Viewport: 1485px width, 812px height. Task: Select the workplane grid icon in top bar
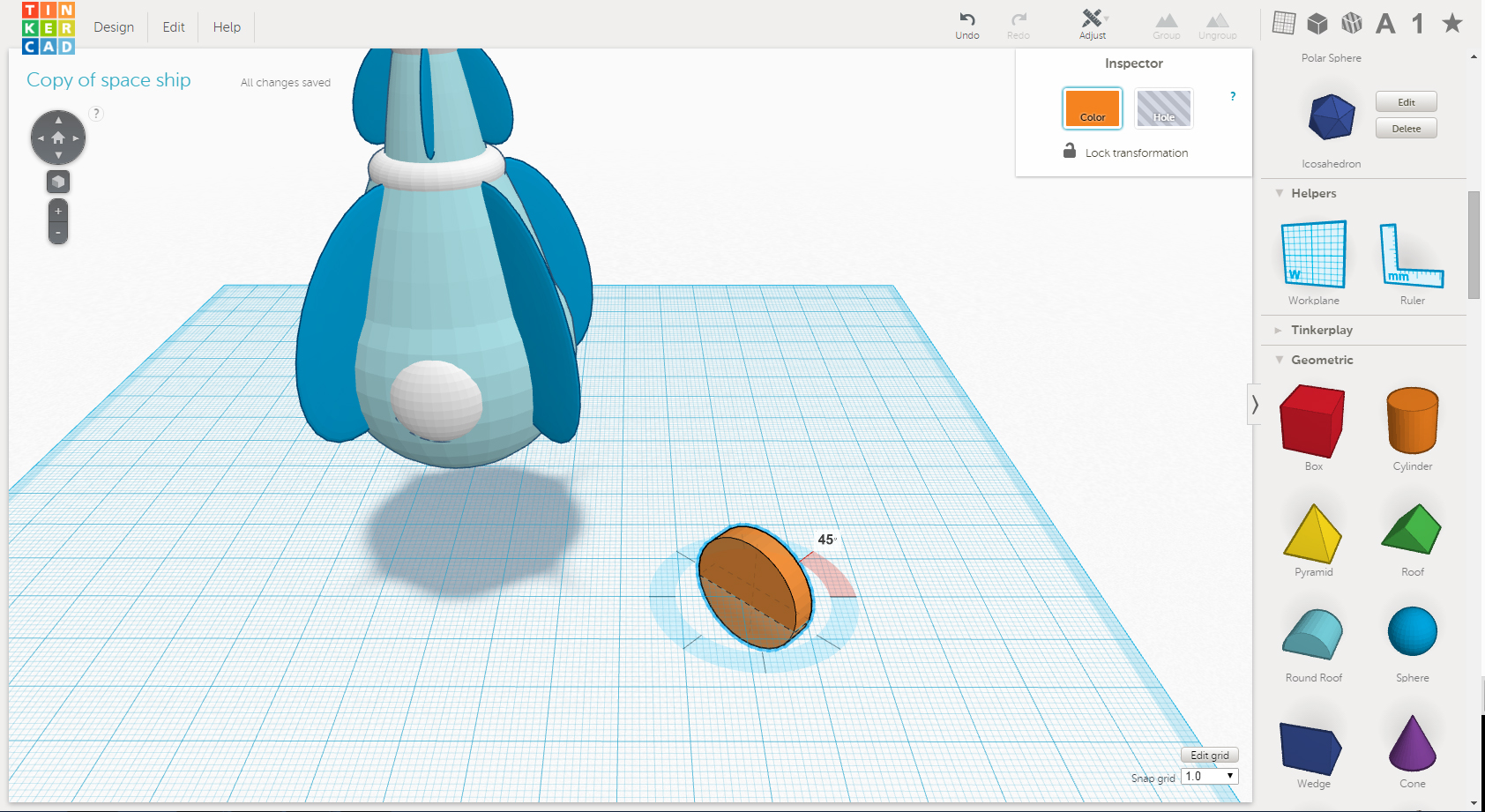tap(1284, 23)
